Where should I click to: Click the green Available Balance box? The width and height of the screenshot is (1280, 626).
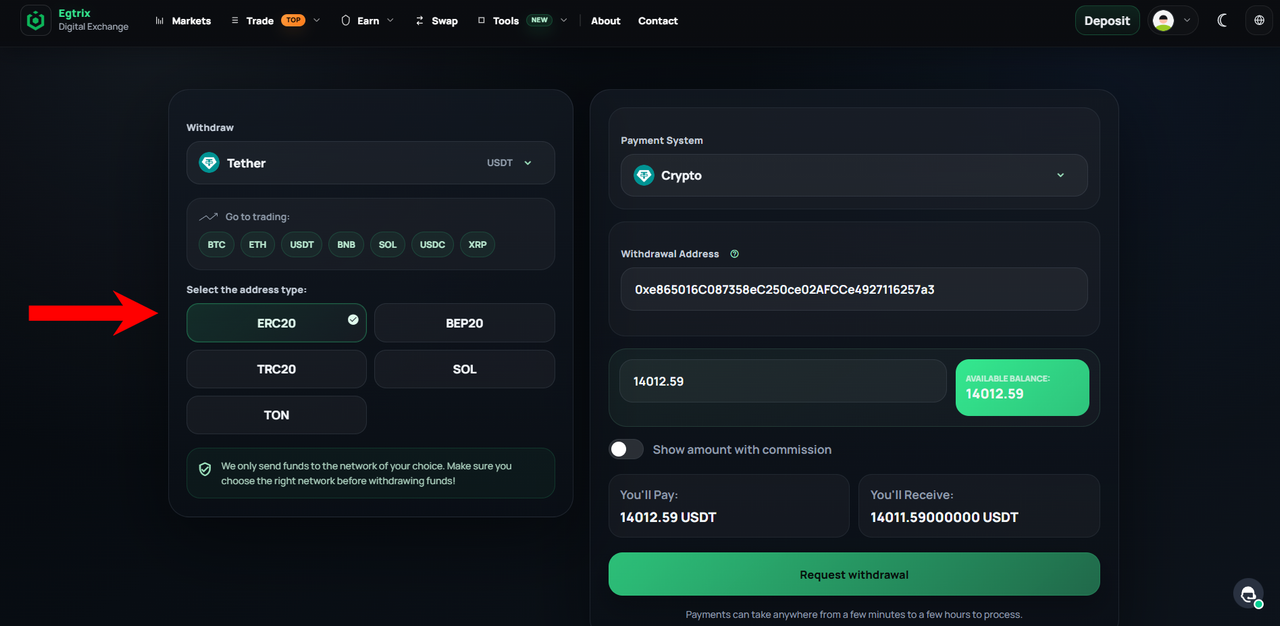coord(1022,387)
